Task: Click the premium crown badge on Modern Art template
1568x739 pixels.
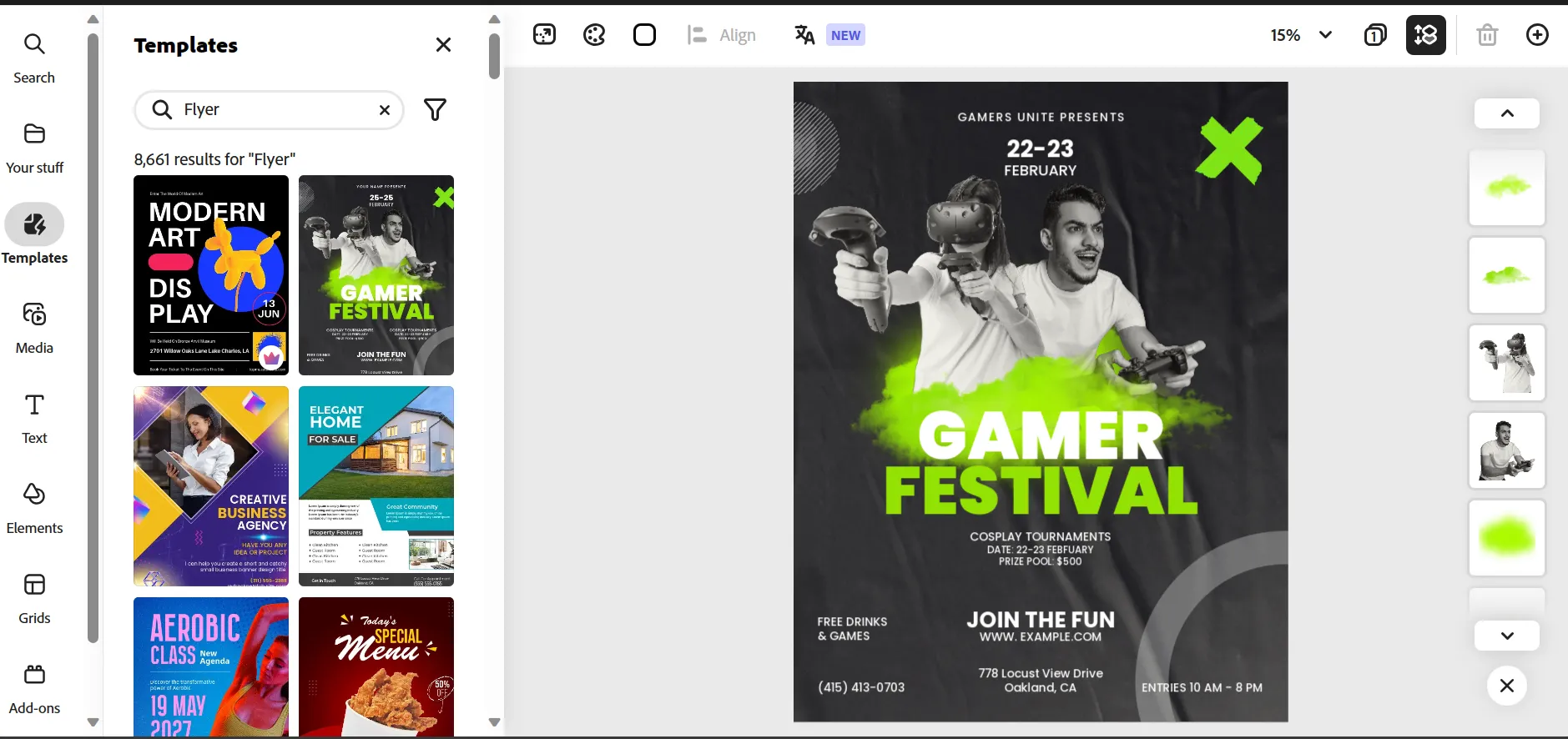Action: pos(270,358)
